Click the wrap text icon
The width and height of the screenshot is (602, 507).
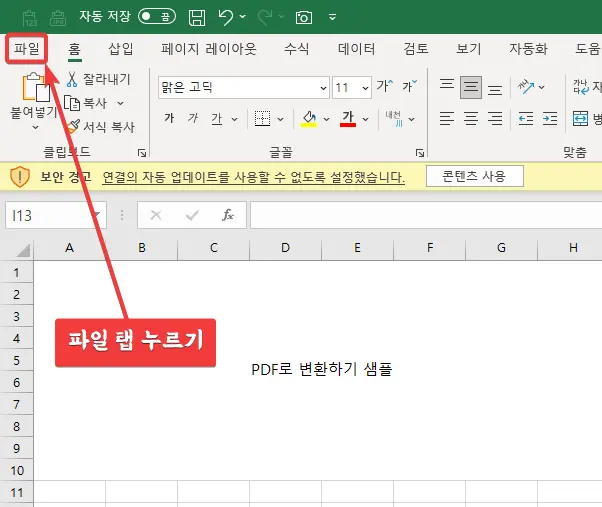coord(581,87)
